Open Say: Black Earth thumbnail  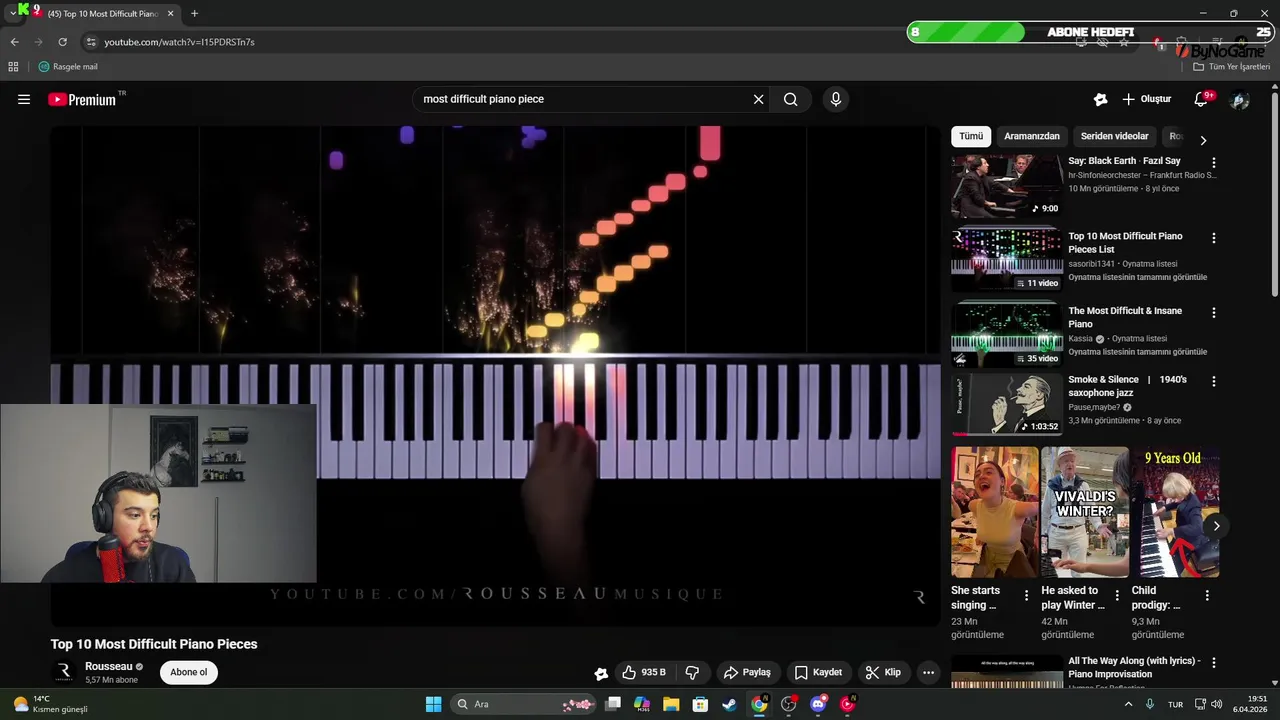click(1006, 186)
